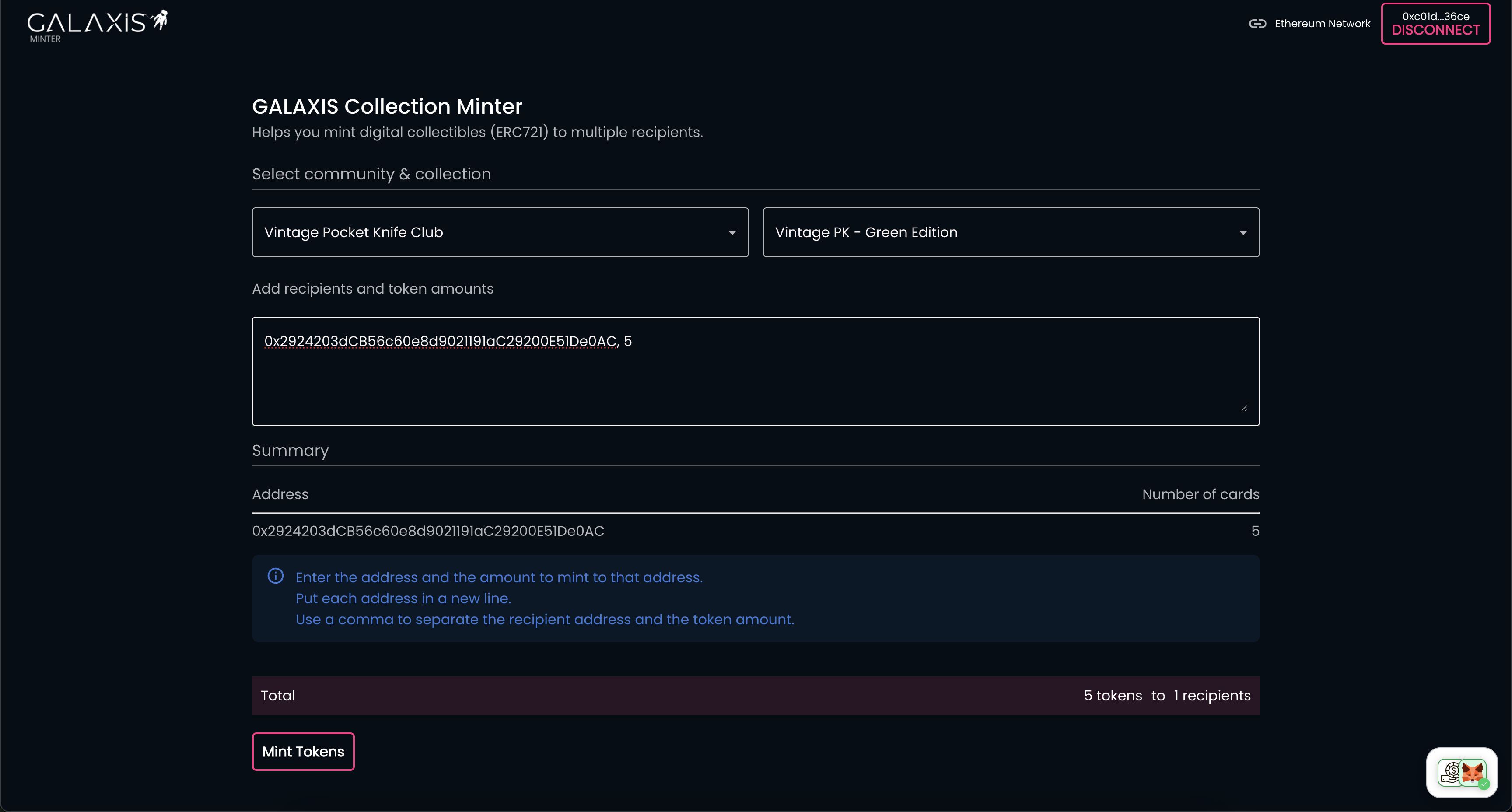Image resolution: width=1512 pixels, height=812 pixels.
Task: Click the community dropdown arrow
Action: click(732, 232)
